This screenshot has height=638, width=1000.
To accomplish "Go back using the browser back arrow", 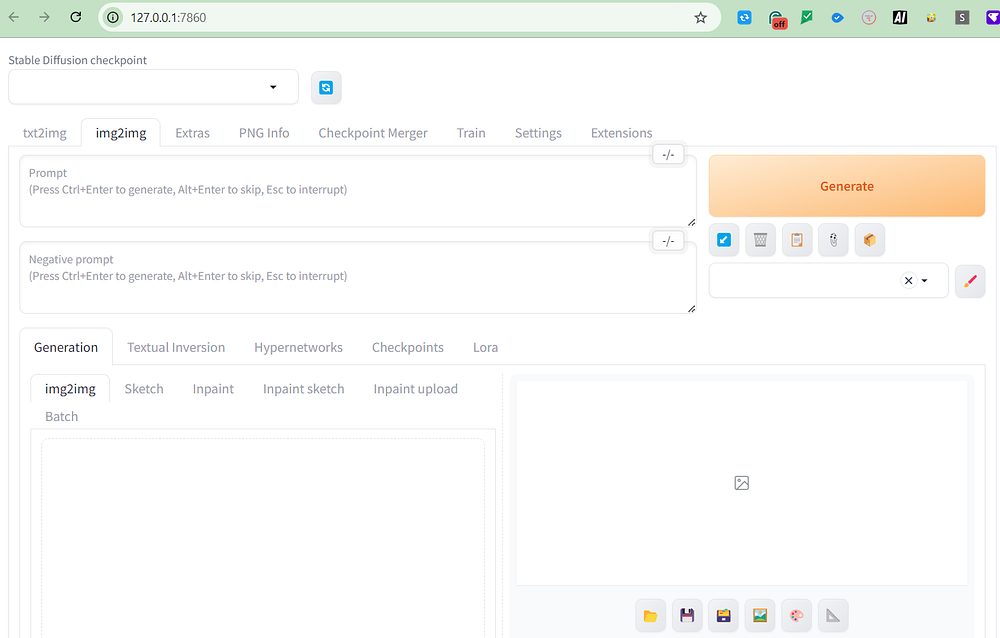I will click(x=14, y=17).
